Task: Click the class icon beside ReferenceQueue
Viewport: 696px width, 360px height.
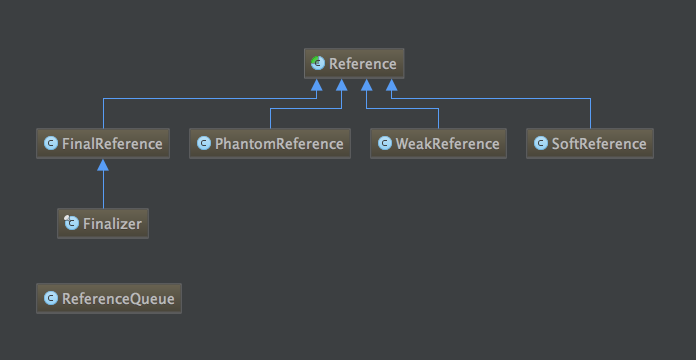Action: click(51, 298)
